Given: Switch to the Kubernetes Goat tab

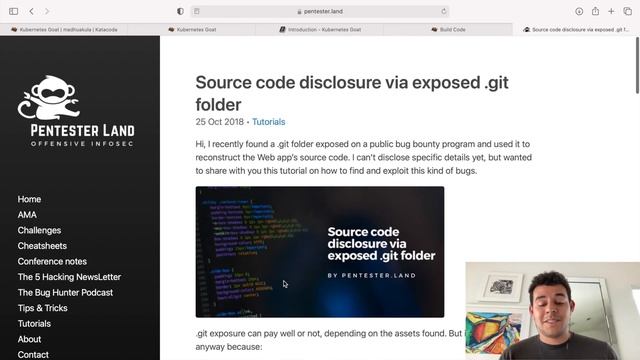Looking at the screenshot, I should (x=192, y=29).
